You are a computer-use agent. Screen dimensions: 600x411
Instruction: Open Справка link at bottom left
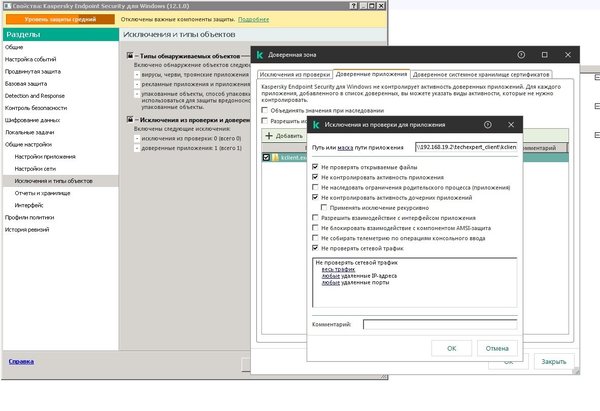[21, 362]
